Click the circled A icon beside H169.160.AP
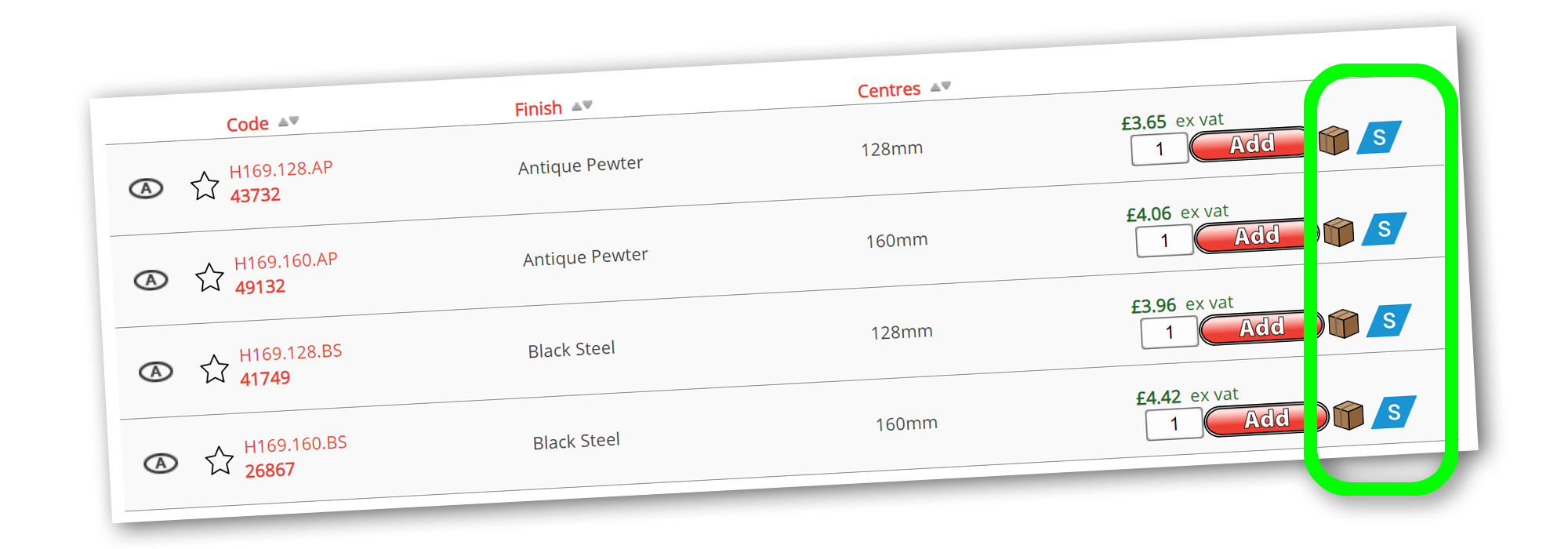This screenshot has height=549, width=1568. [x=151, y=280]
